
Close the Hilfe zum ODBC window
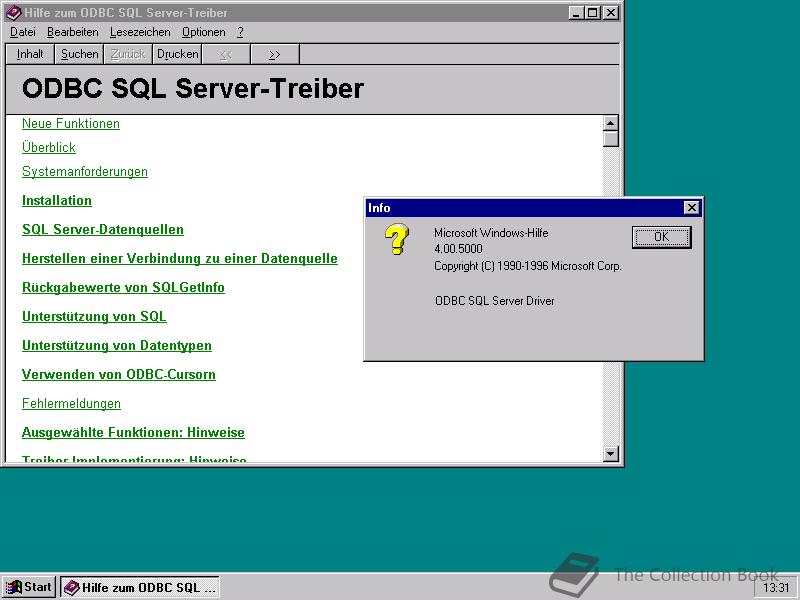click(x=611, y=13)
